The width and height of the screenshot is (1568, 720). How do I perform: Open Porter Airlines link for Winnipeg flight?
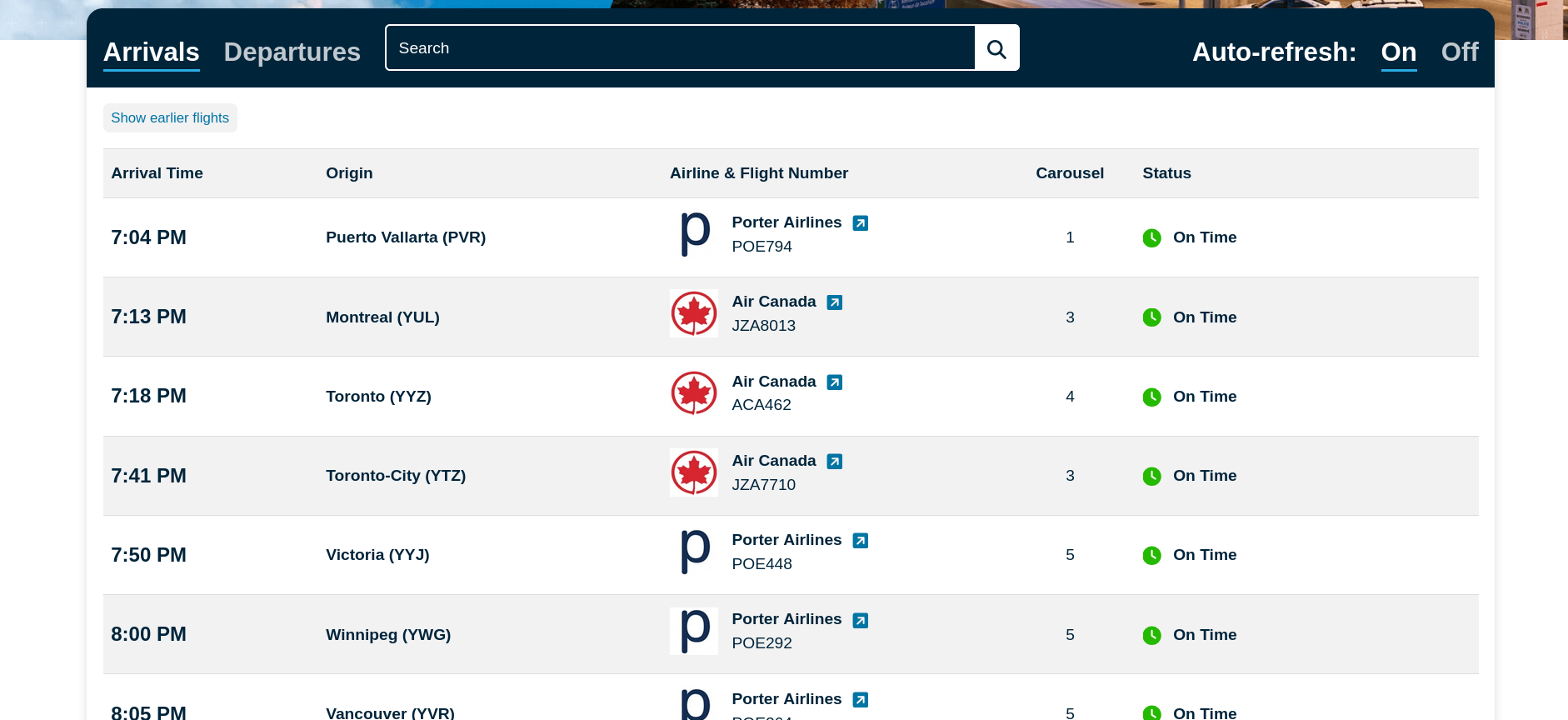(x=786, y=619)
